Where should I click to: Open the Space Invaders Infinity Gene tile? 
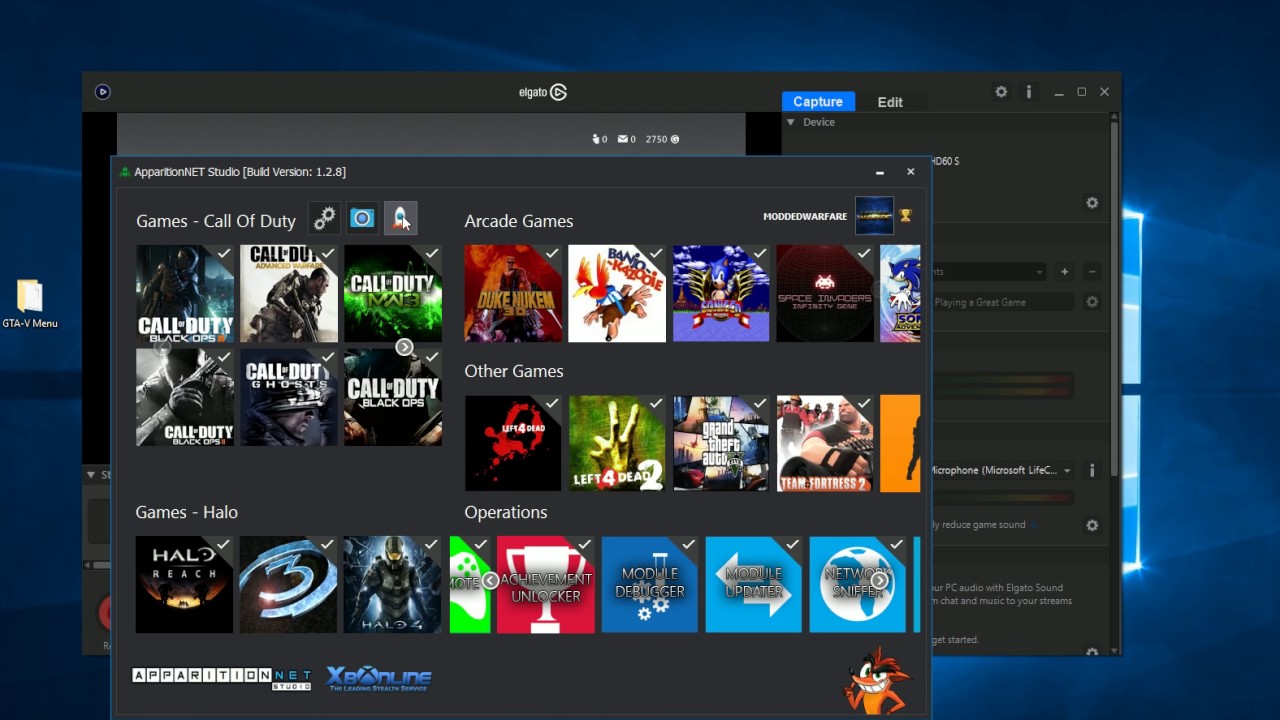tap(825, 293)
